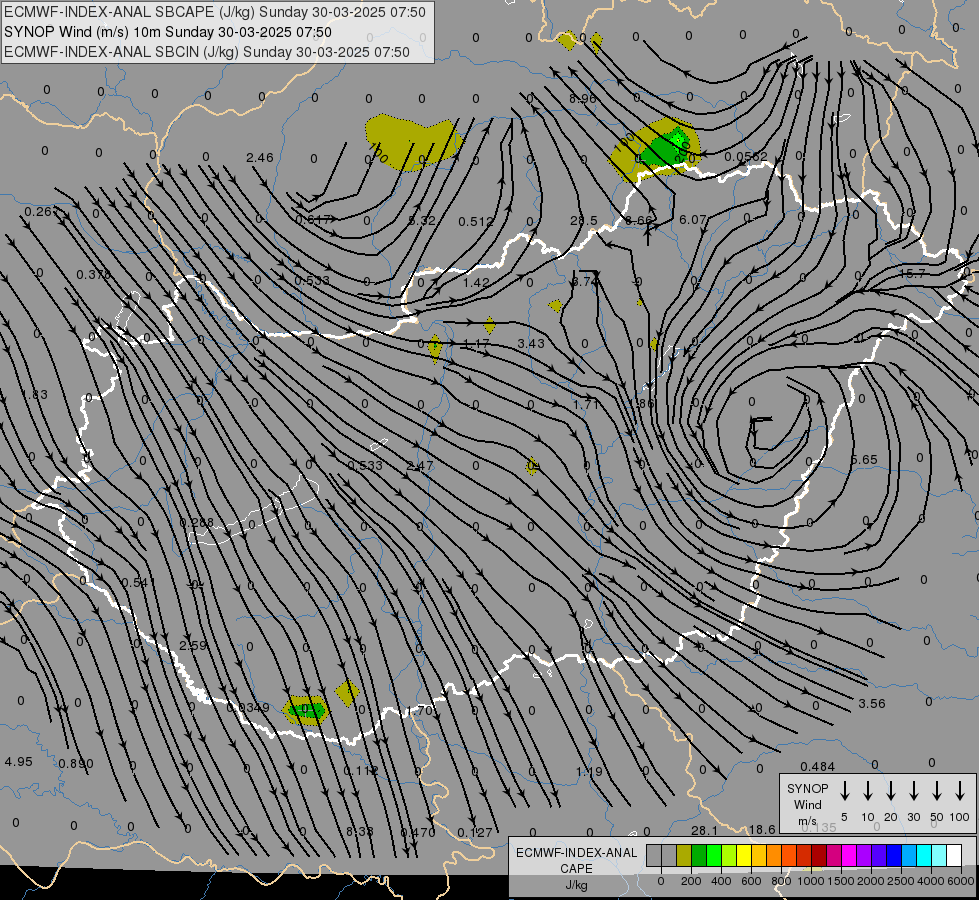This screenshot has height=900, width=979.
Task: Pick the yellow-green CAPE legend swatch
Action: 729,856
